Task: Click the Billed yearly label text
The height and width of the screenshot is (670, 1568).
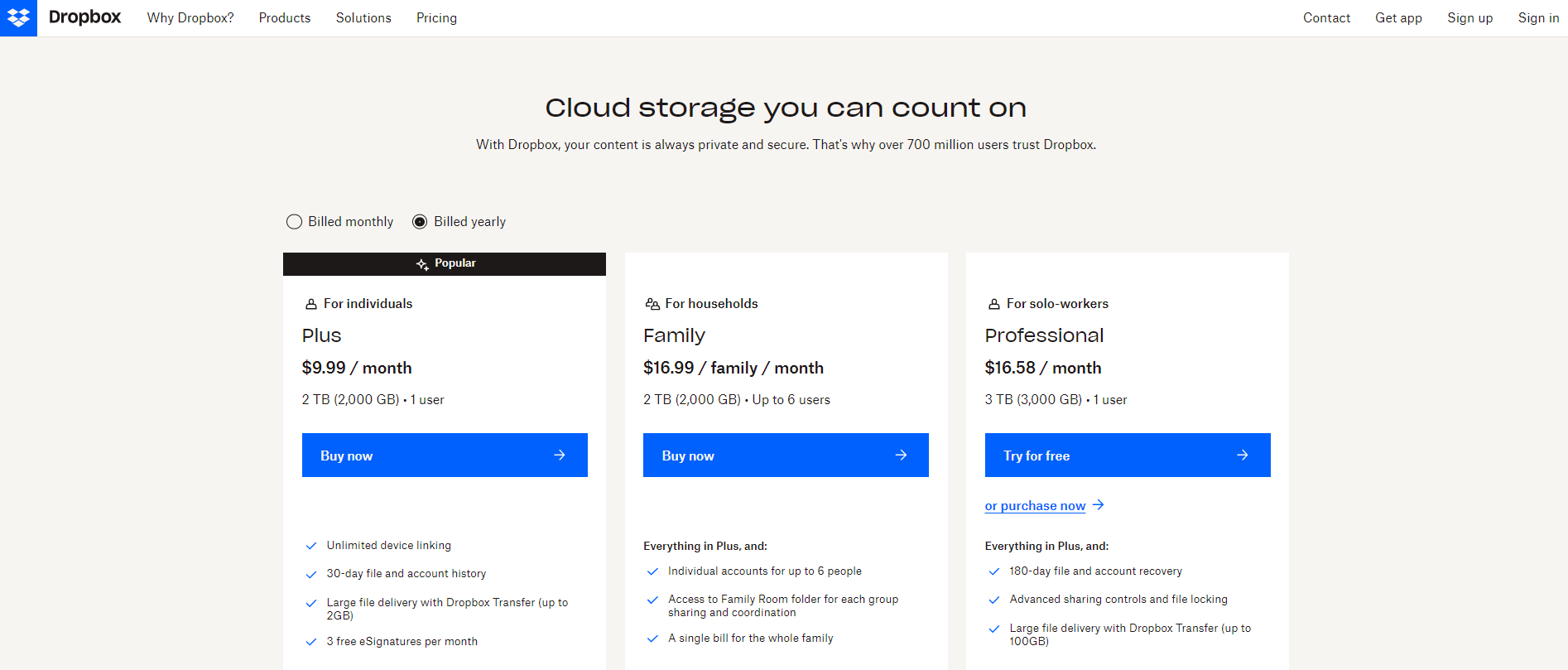Action: (x=469, y=222)
